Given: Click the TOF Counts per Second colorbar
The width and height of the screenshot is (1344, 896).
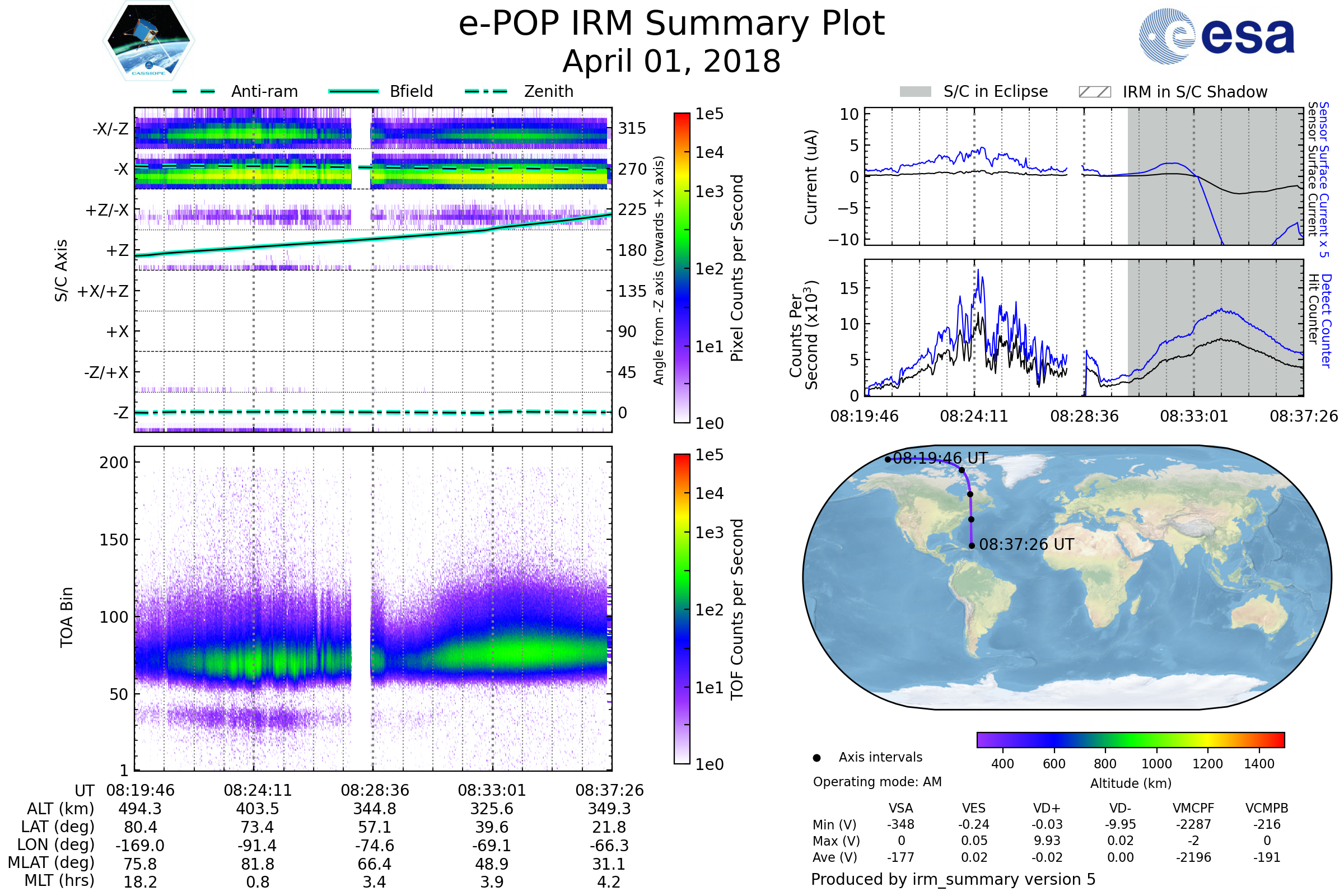Looking at the screenshot, I should [682, 609].
